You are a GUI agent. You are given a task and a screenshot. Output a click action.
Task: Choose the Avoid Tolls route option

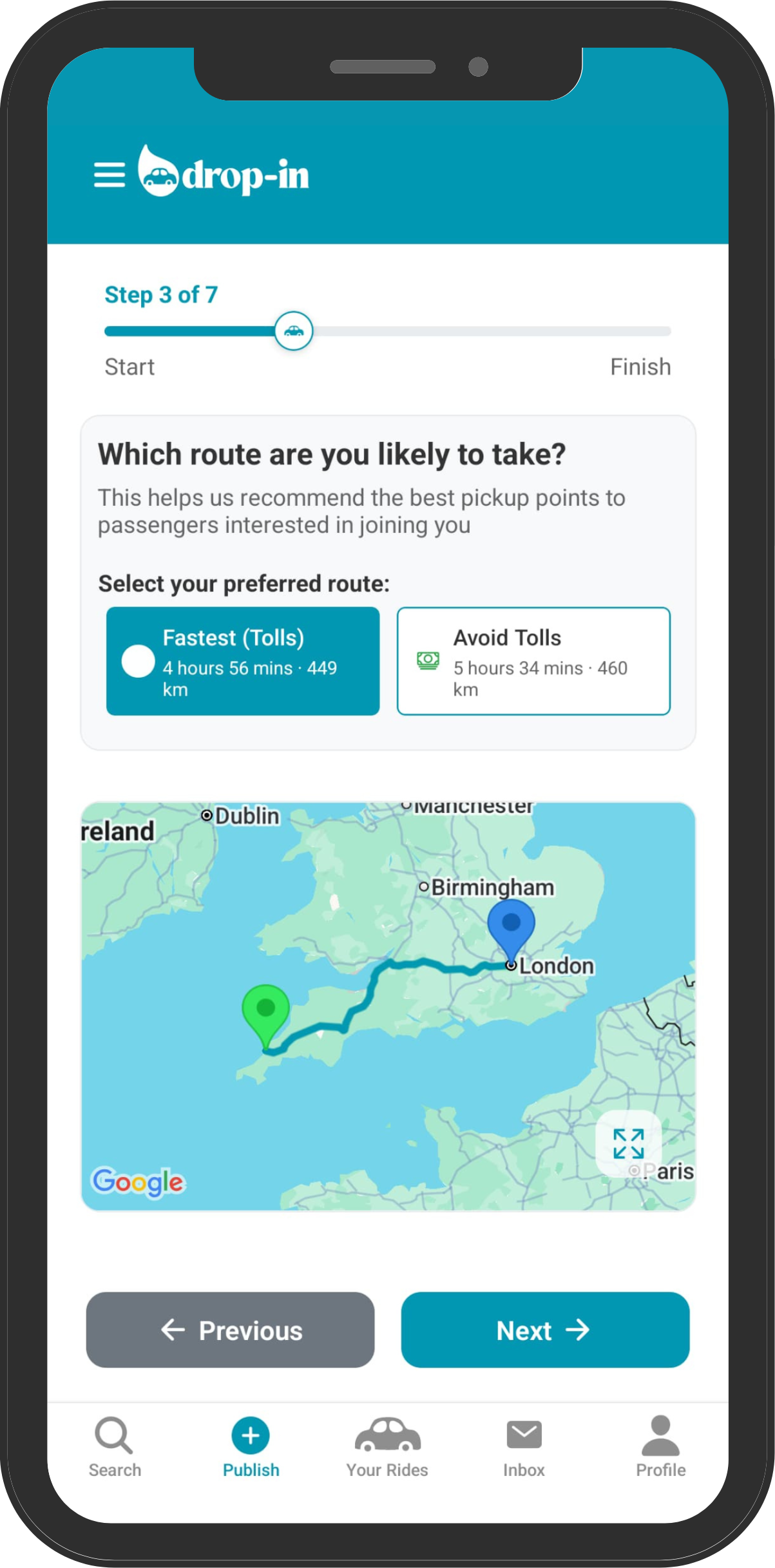pyautogui.click(x=533, y=661)
